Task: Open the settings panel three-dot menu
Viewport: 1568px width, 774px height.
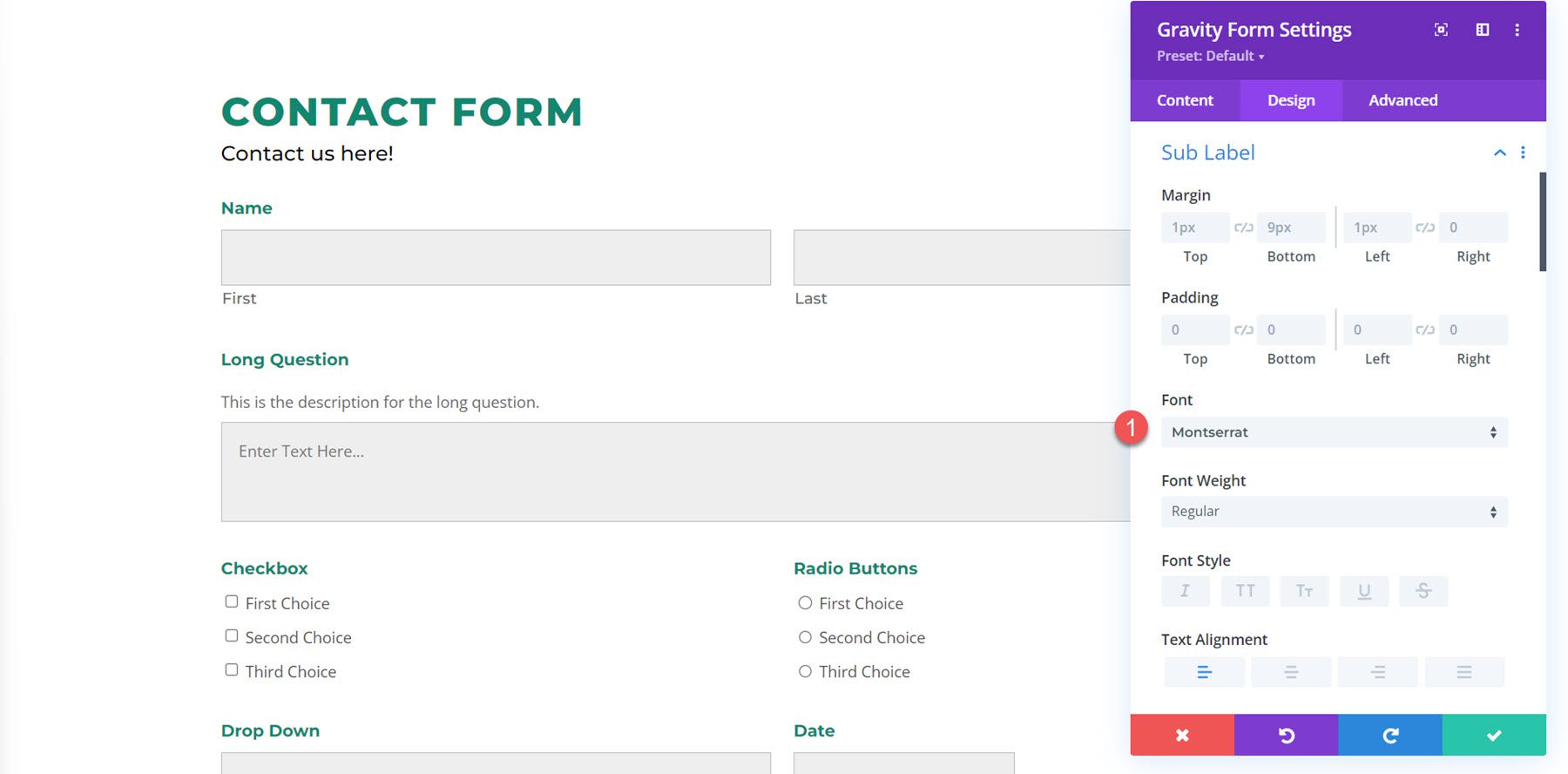Action: pos(1517,30)
